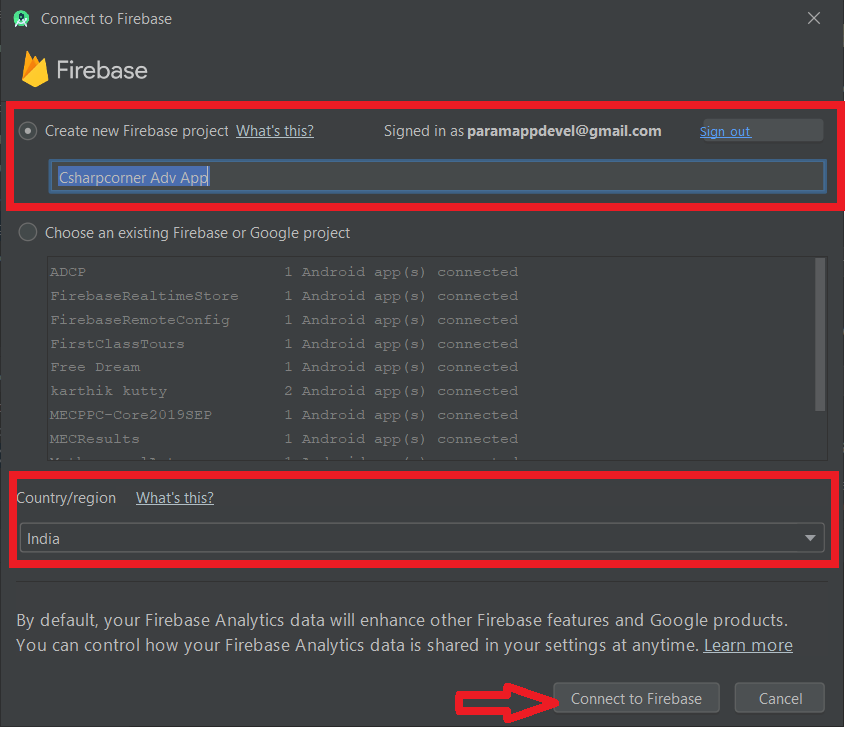
Task: Select the 'Free Dream' project entry
Action: pos(95,367)
